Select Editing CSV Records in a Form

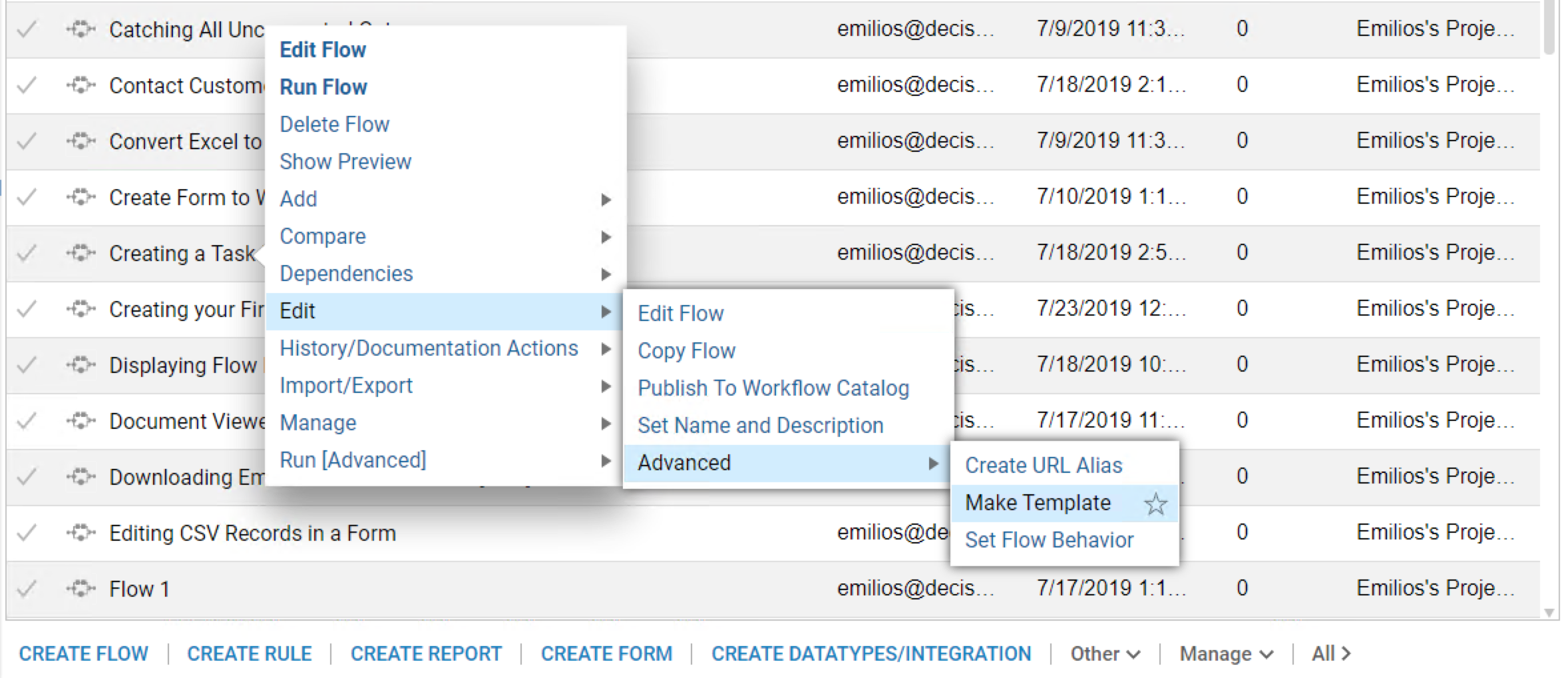tap(252, 533)
